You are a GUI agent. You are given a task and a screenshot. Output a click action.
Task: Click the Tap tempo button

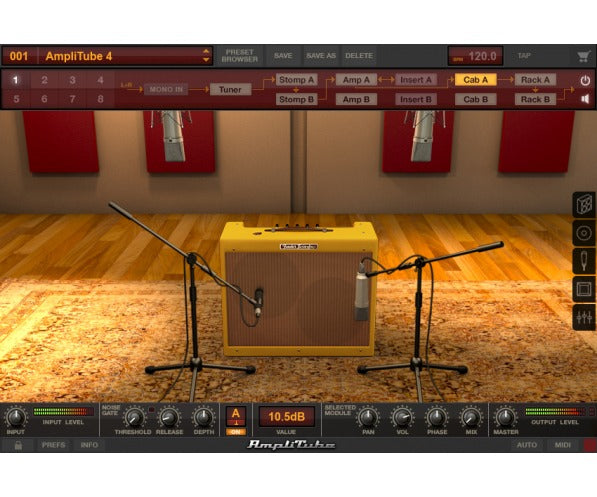524,56
